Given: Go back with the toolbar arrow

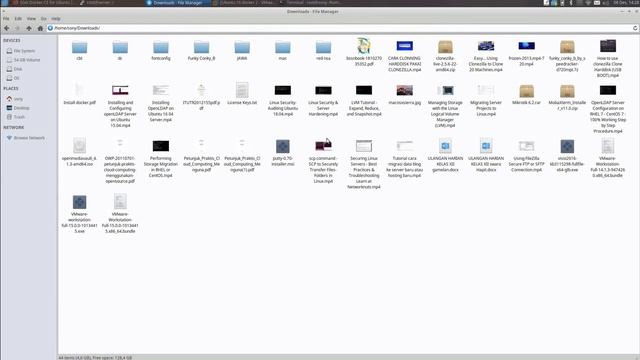Looking at the screenshot, I should pos(7,28).
